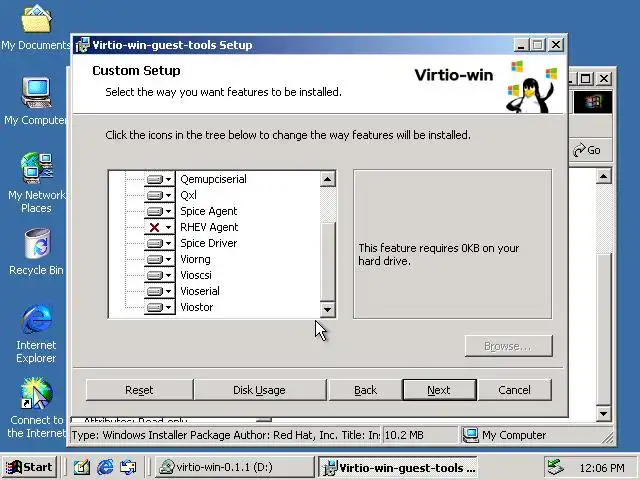The image size is (640, 480).
Task: Select the My Network Places desktop icon
Action: coord(36,183)
